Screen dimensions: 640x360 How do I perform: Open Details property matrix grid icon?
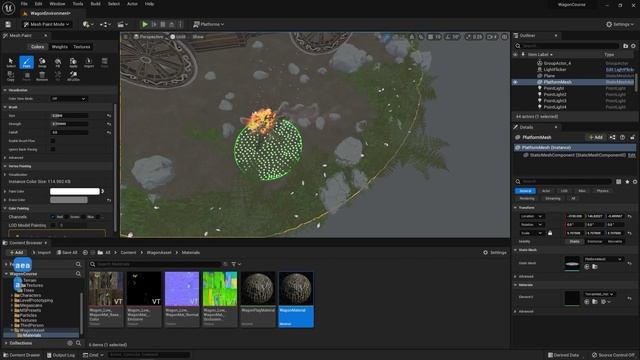coord(619,182)
